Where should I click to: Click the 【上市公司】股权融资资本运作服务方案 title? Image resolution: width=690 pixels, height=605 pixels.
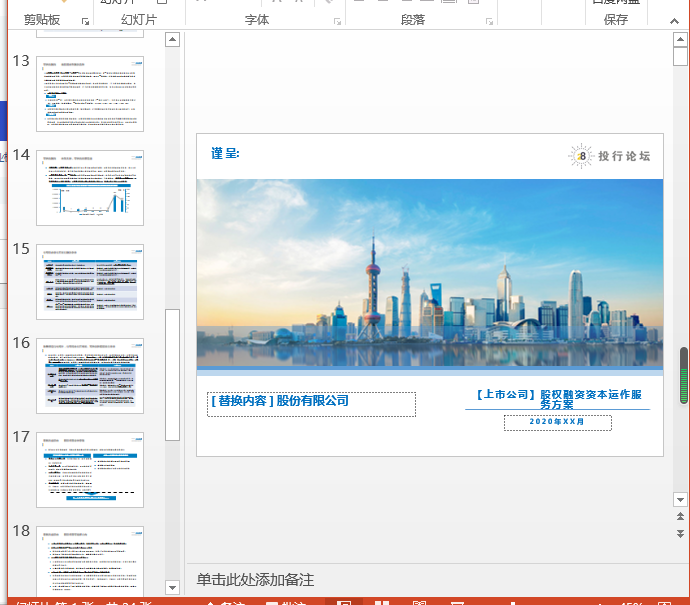(x=558, y=399)
